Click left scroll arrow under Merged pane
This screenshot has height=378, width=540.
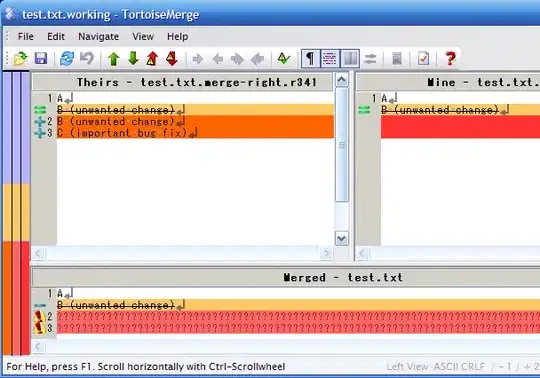38,346
